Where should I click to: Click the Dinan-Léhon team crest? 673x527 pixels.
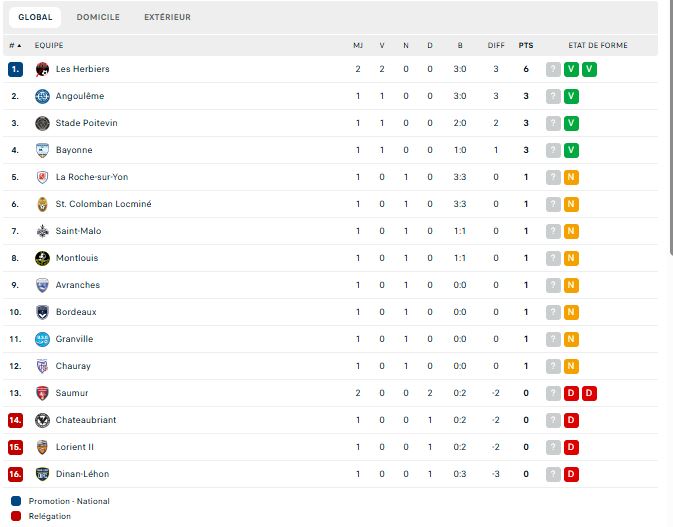click(x=42, y=474)
